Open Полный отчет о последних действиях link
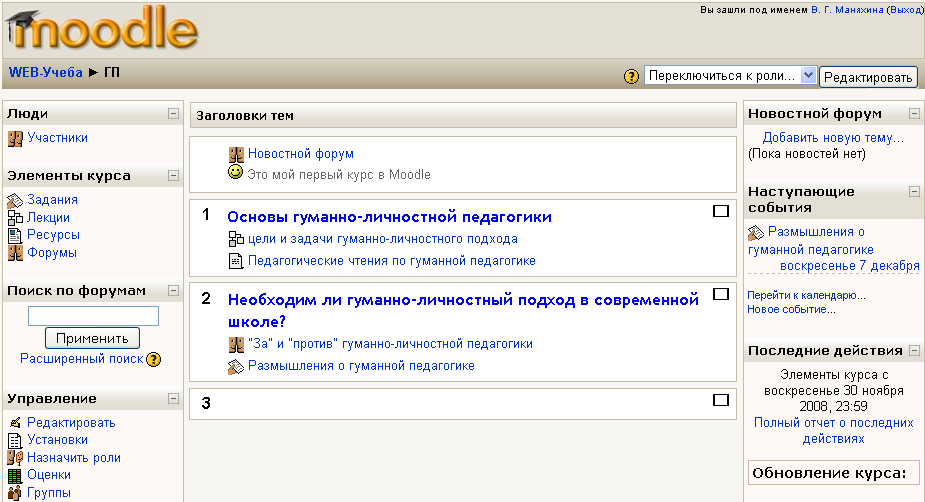This screenshot has height=502, width=925. (833, 430)
